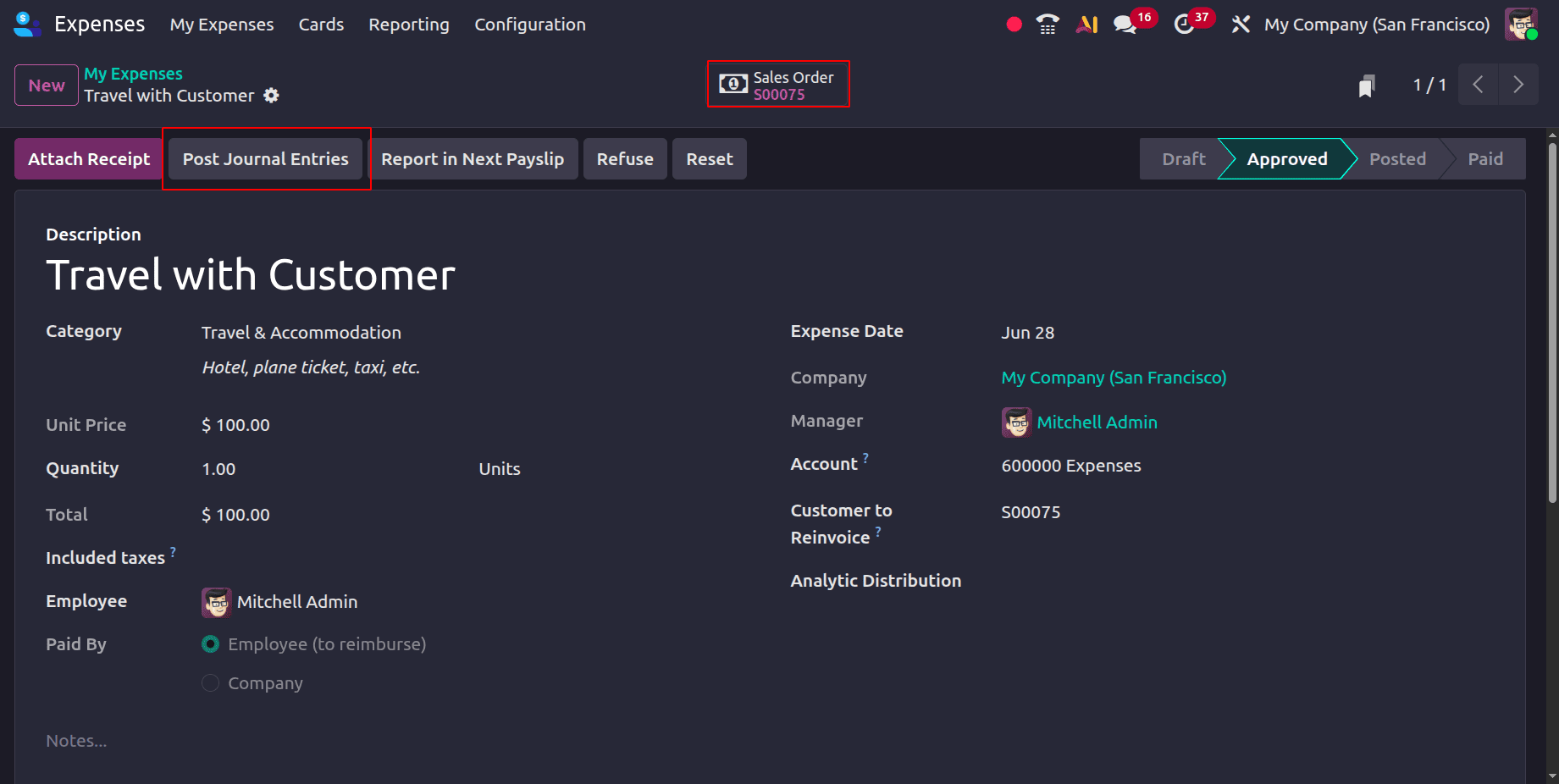Click Attach Receipt button
Viewport: 1559px width, 784px height.
(89, 159)
